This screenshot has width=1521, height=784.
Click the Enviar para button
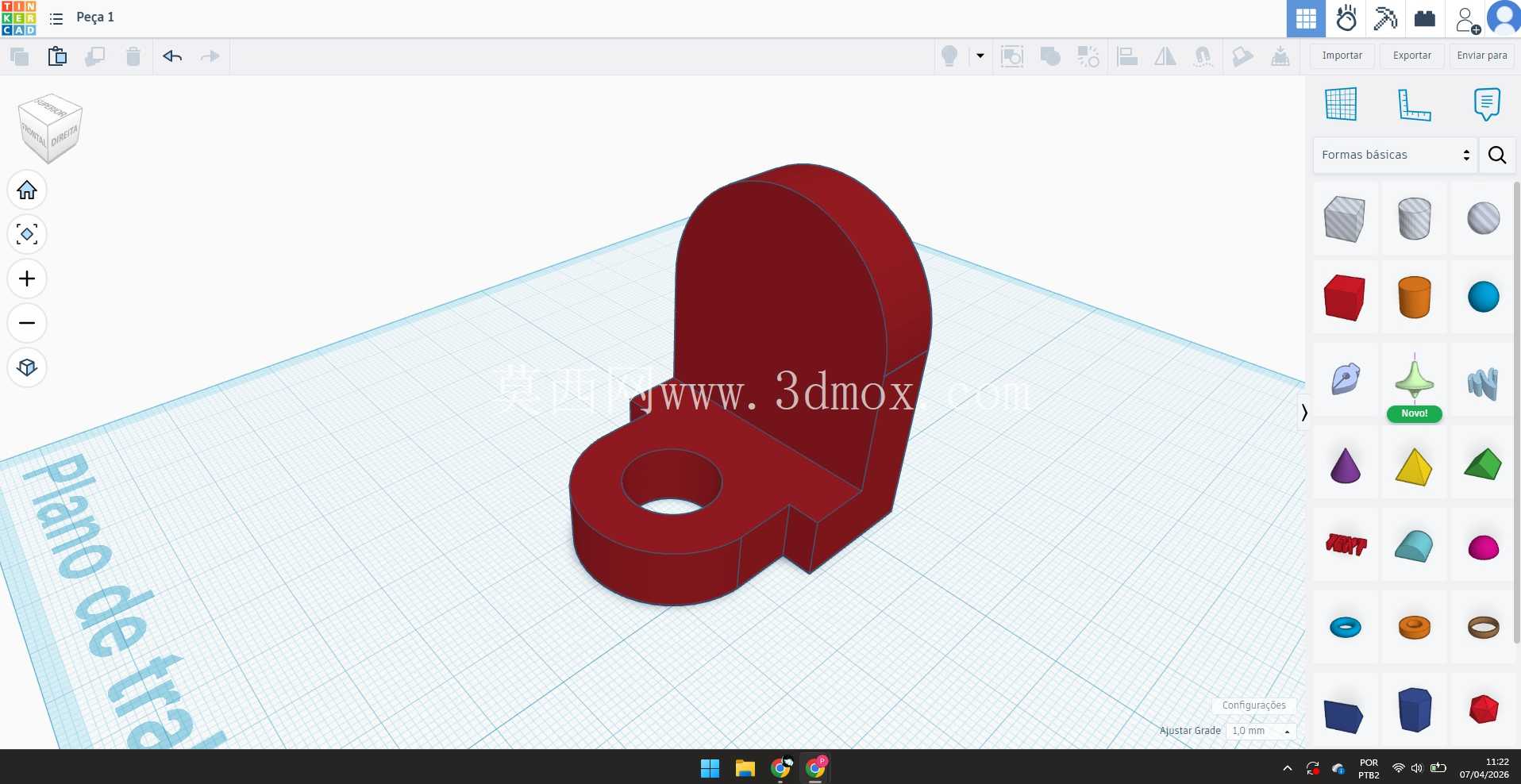click(x=1482, y=56)
